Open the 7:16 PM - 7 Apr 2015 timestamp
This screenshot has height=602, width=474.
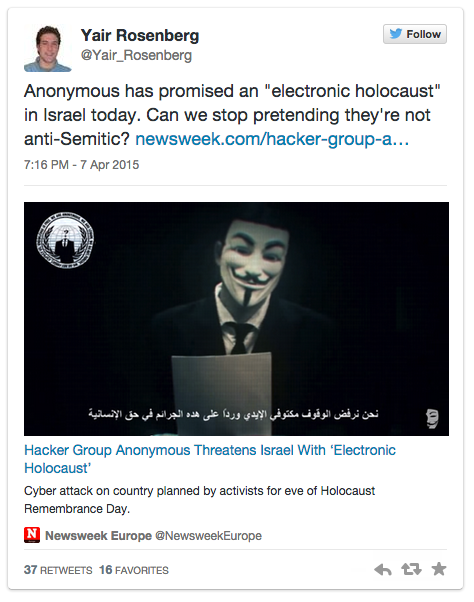(x=81, y=165)
